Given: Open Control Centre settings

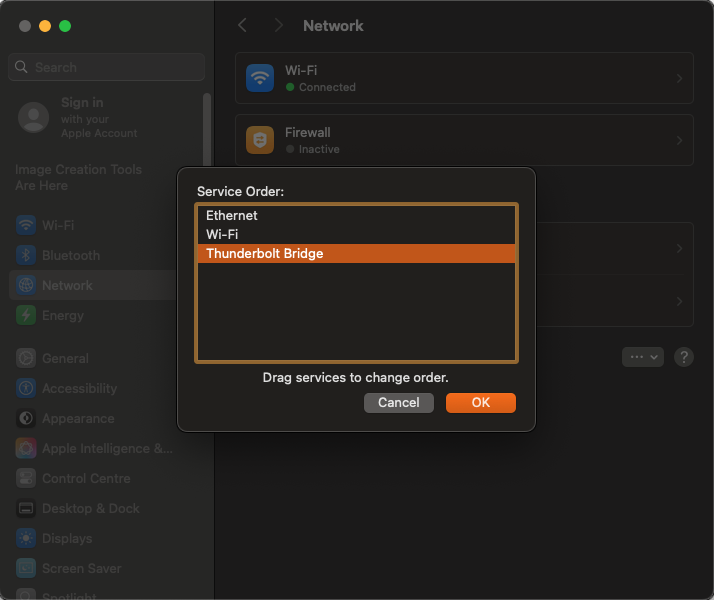Looking at the screenshot, I should (x=107, y=478).
